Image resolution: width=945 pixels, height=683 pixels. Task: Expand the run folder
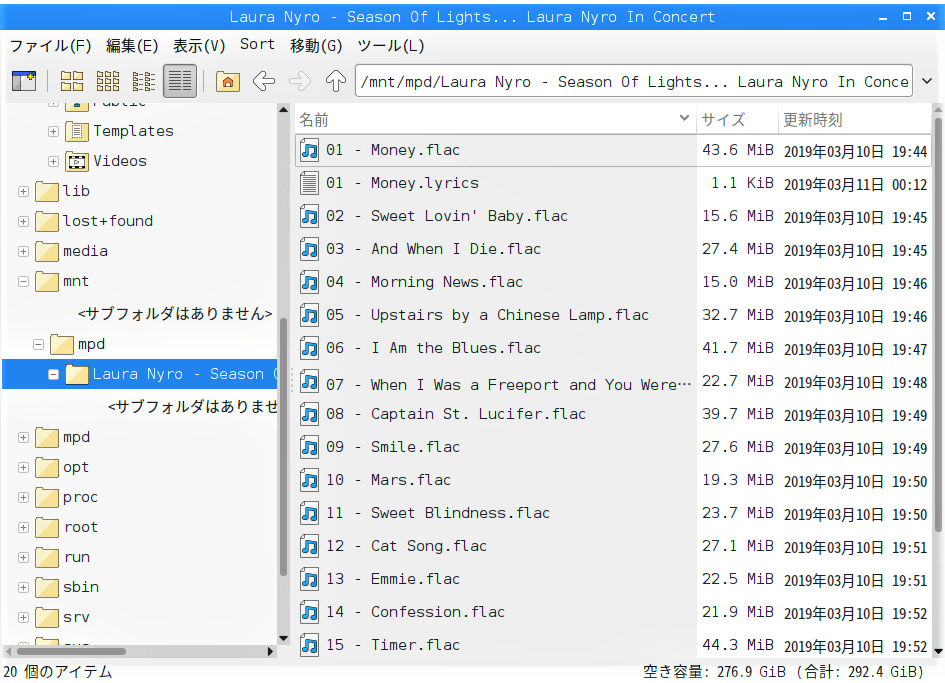pos(24,557)
